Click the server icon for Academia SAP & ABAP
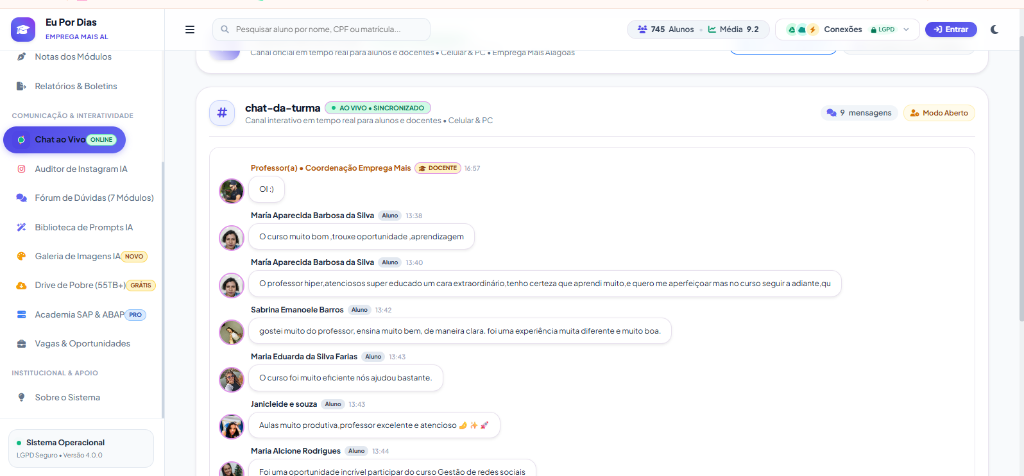 pos(22,315)
